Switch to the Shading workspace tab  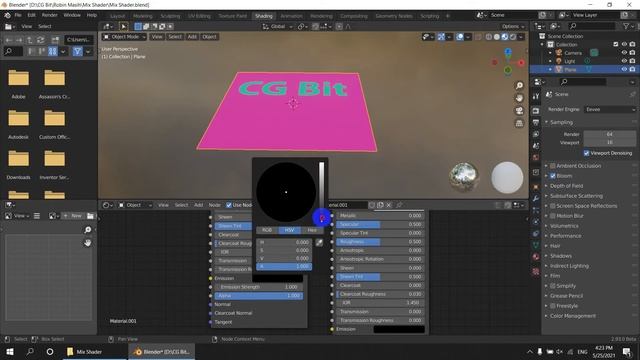pos(264,16)
